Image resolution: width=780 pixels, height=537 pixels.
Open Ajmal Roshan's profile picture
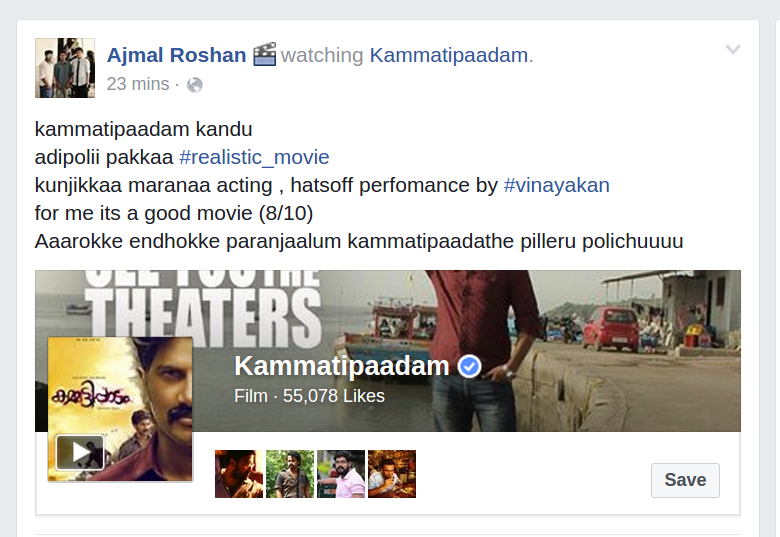click(65, 68)
